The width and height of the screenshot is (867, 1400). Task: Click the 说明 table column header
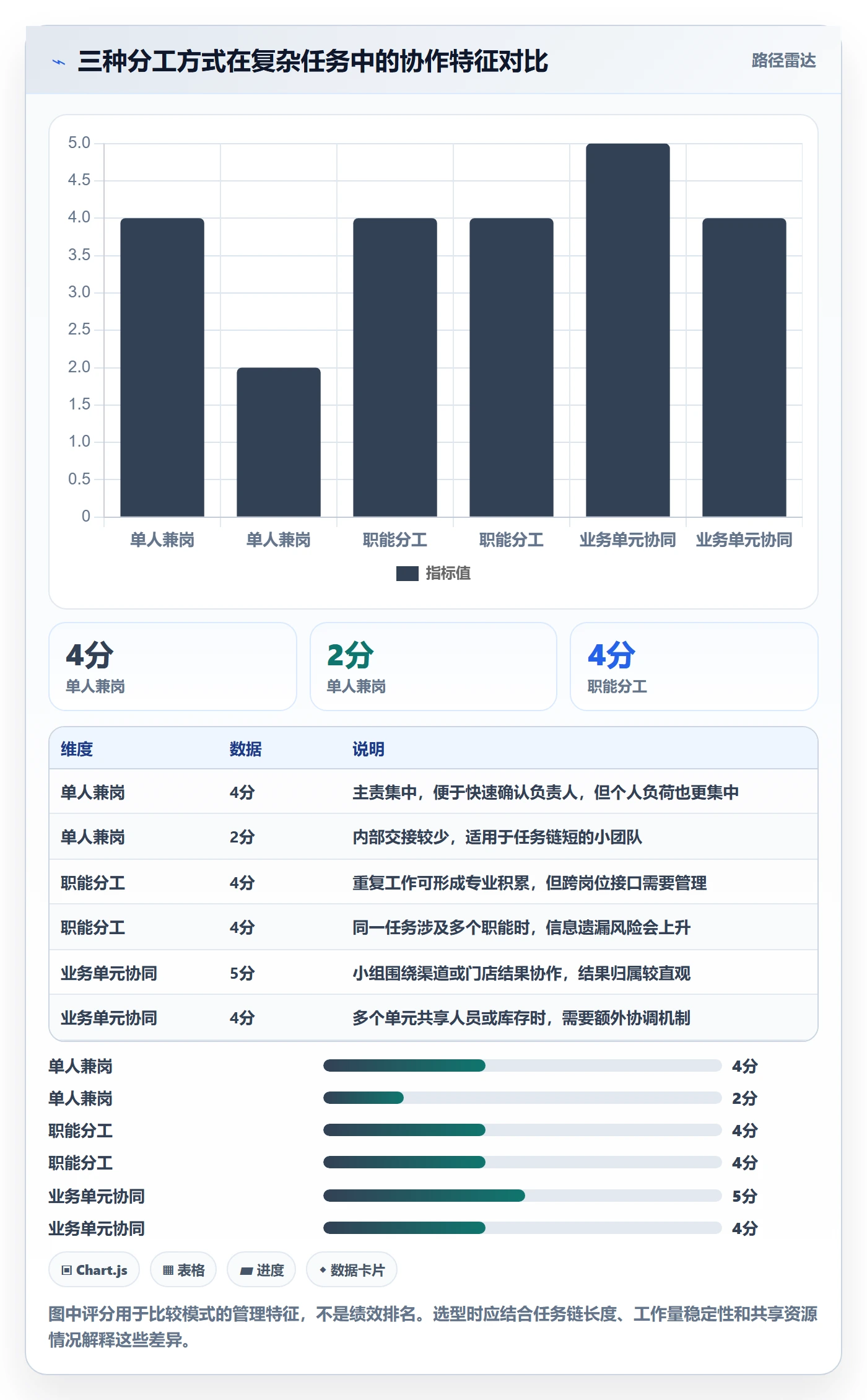pos(368,749)
